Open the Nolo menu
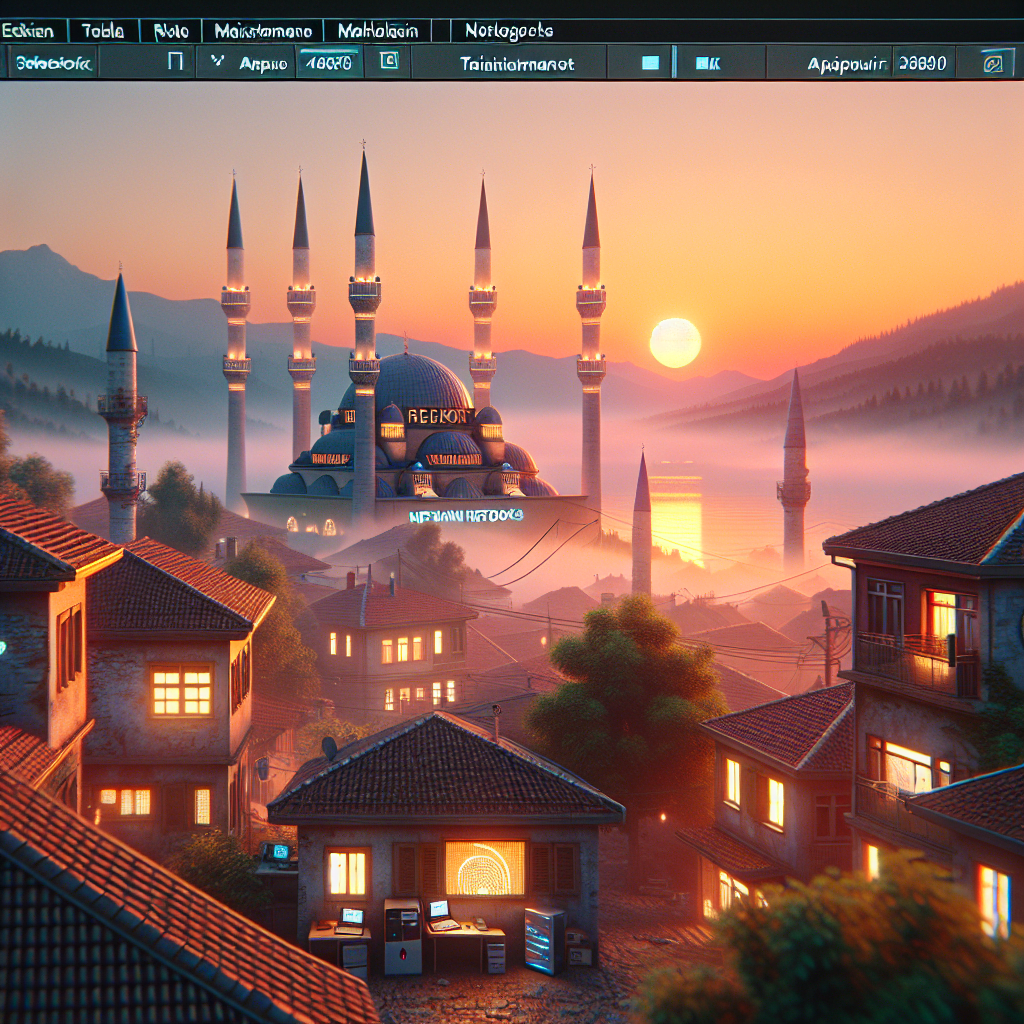The image size is (1024, 1024). [x=171, y=31]
